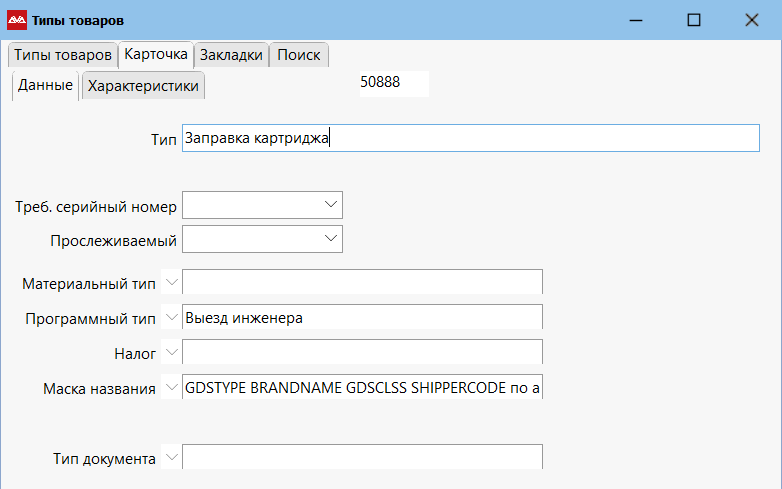Image resolution: width=782 pixels, height=489 pixels.
Task: Click the Программный тип field with Выезд инженера
Action: 362,318
